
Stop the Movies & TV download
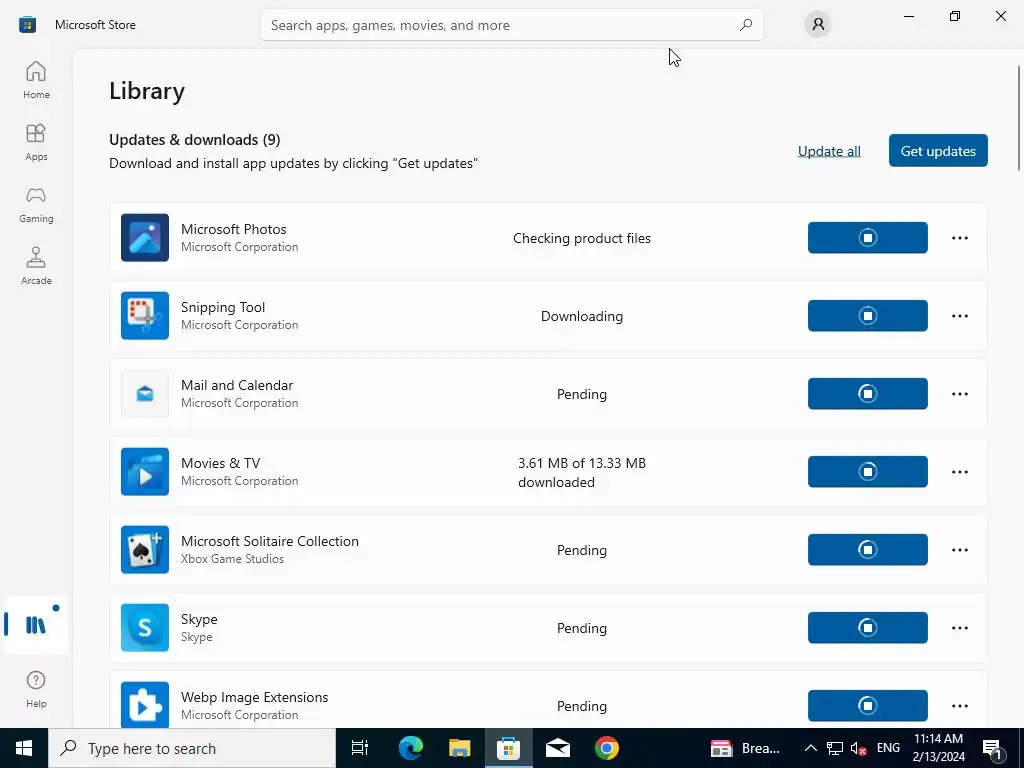(867, 472)
